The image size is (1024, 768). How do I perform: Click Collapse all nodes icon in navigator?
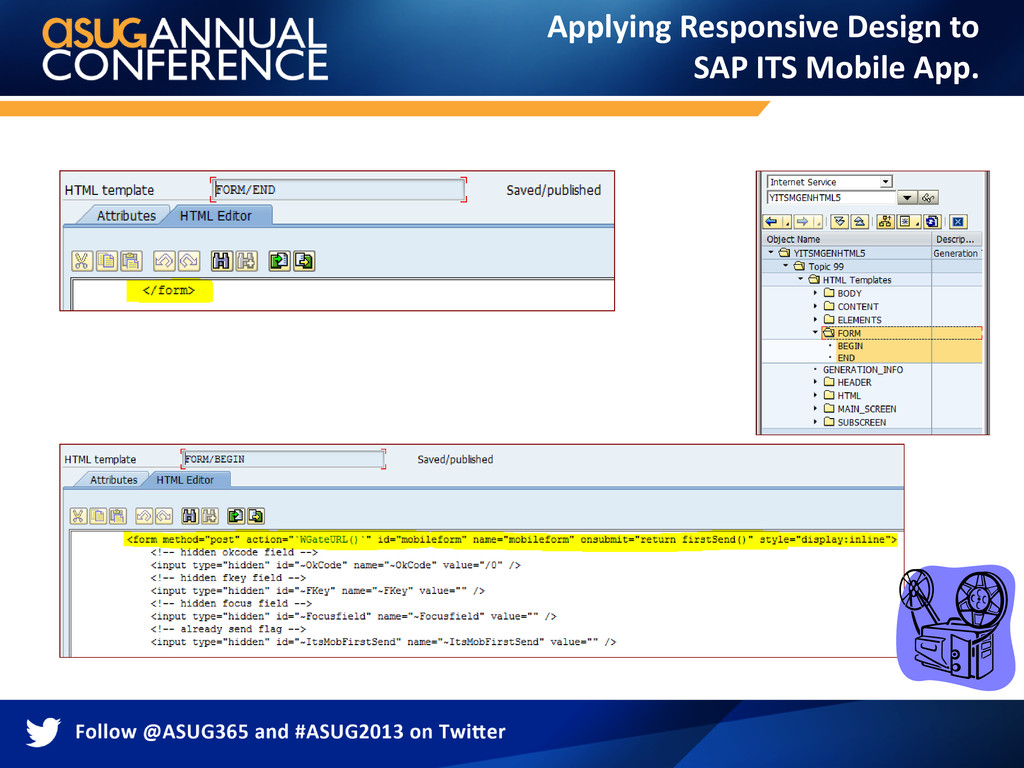(859, 221)
